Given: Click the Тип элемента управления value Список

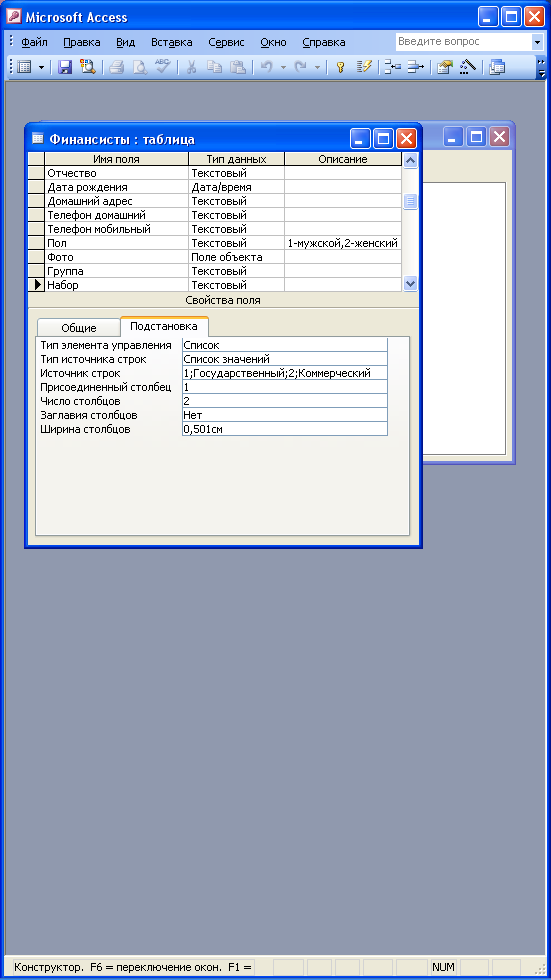Looking at the screenshot, I should click(285, 345).
